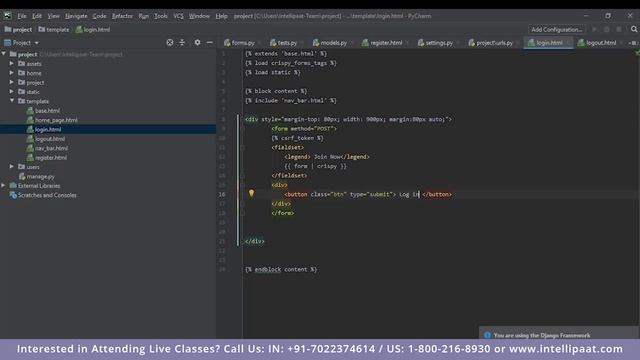Click the recent tabs list icon after logout.html
Image resolution: width=640 pixels, height=360 pixels.
click(x=633, y=42)
